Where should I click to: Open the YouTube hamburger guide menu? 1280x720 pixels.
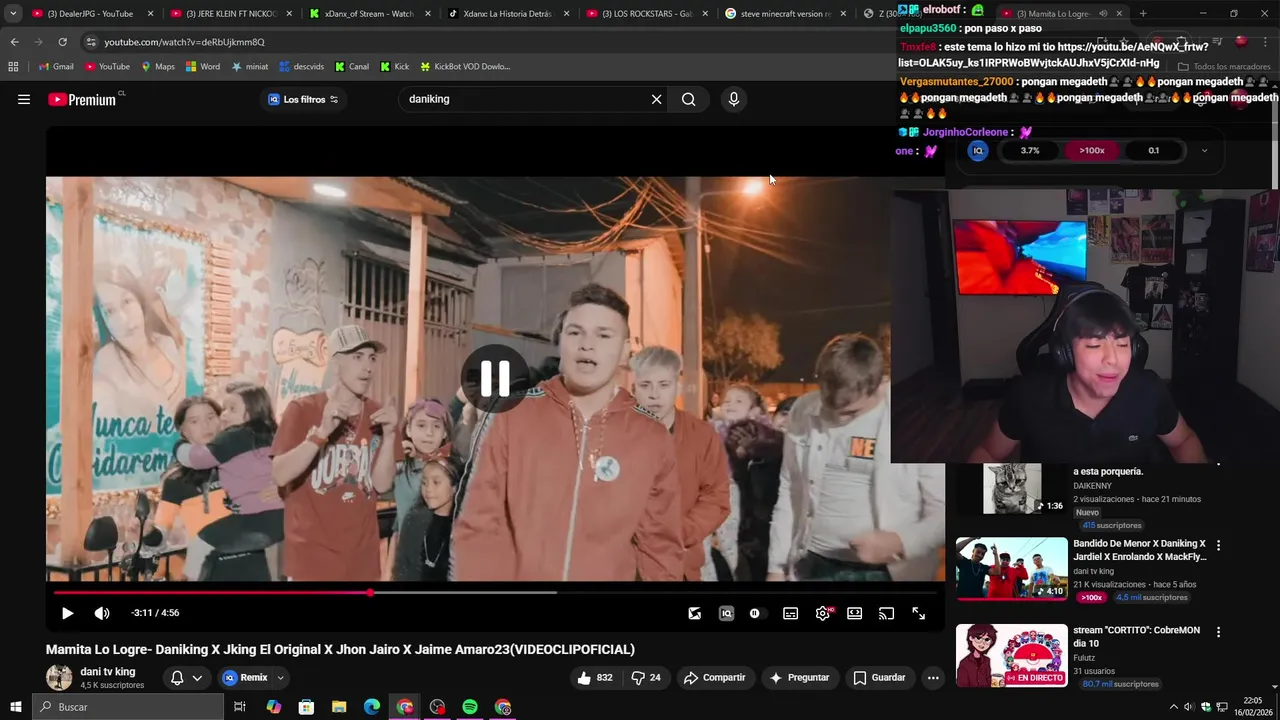(24, 99)
